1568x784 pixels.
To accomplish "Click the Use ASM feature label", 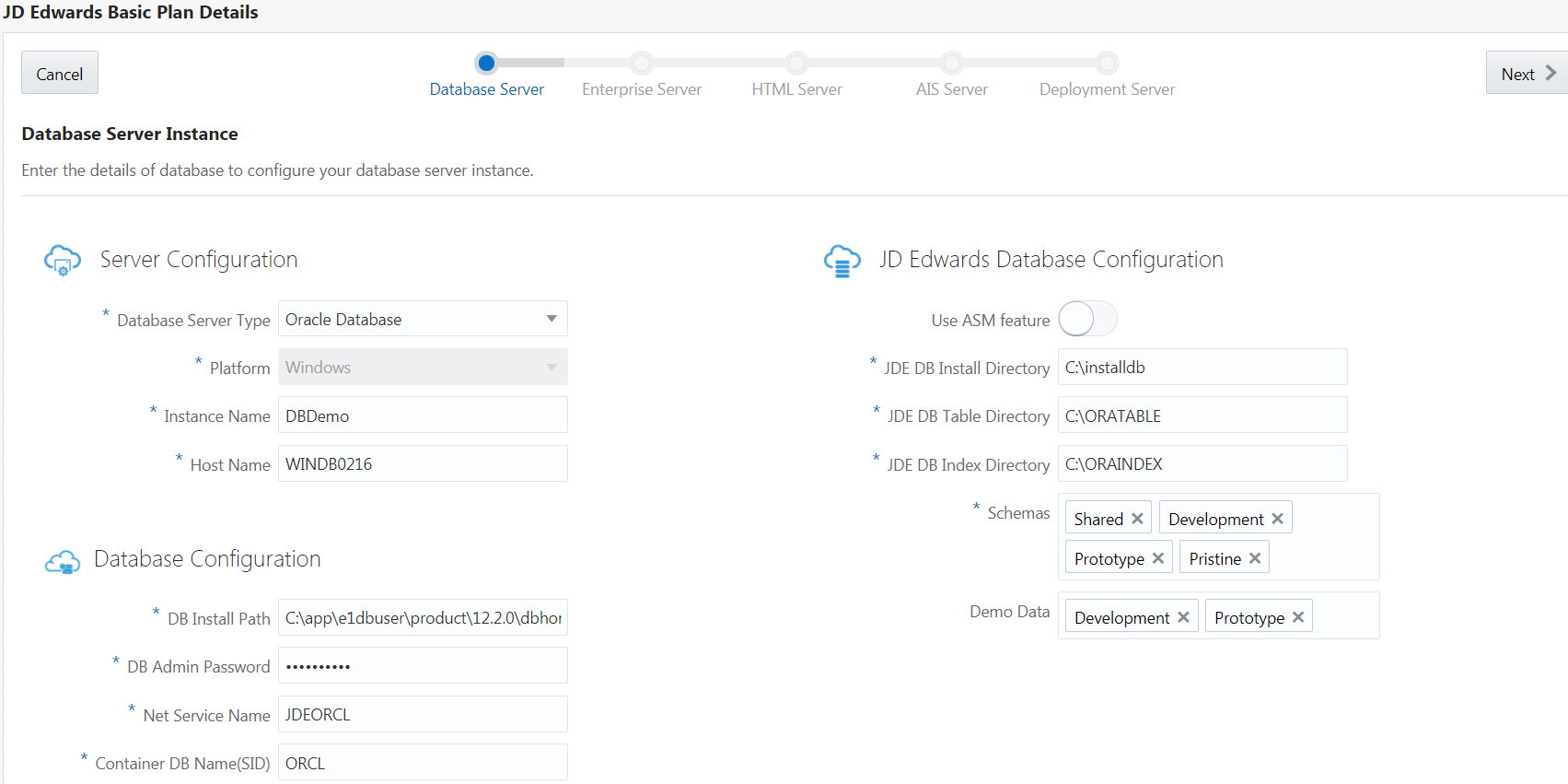I will pyautogui.click(x=991, y=320).
